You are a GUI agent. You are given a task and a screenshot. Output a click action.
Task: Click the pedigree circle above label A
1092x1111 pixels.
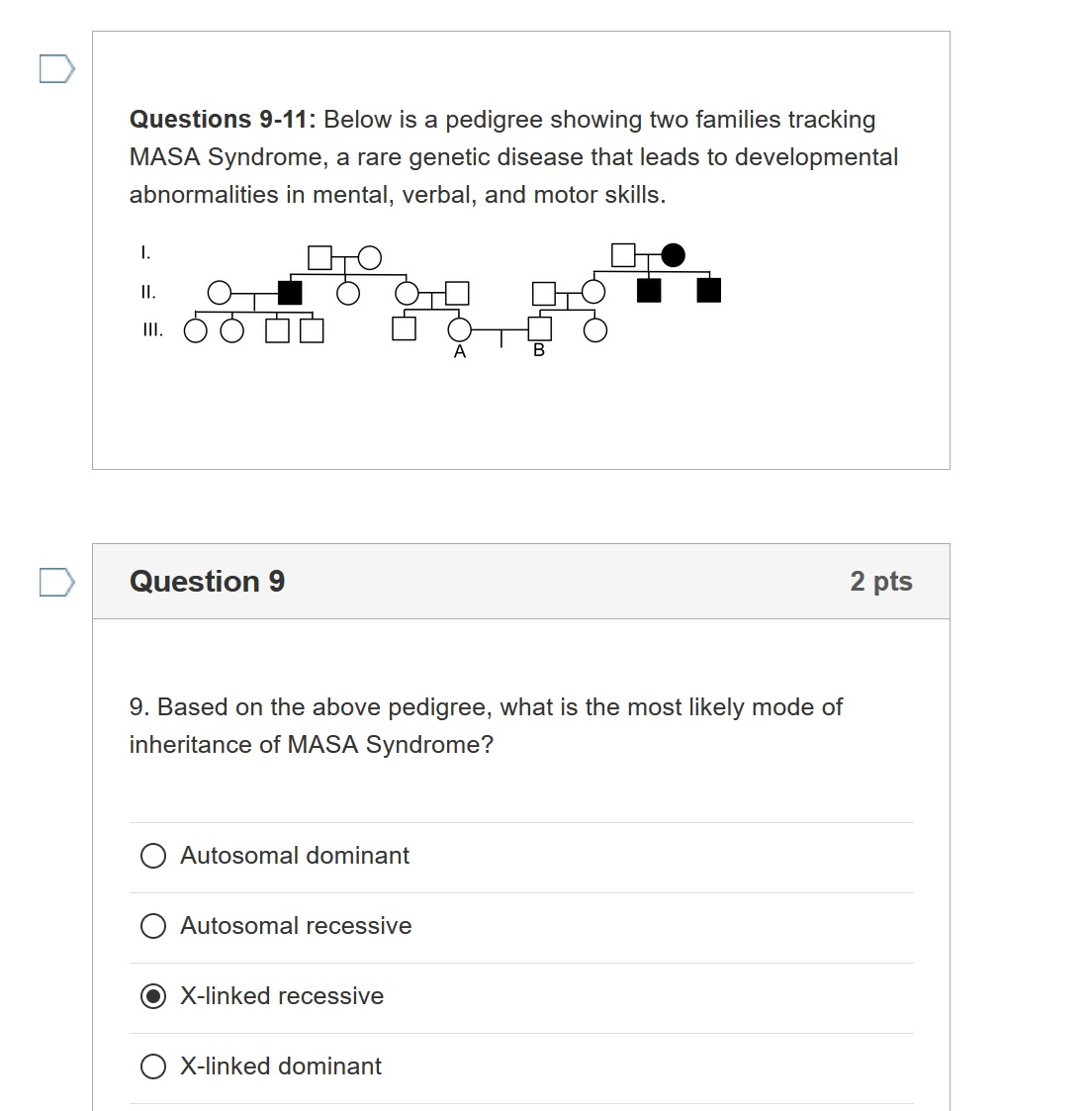click(459, 328)
